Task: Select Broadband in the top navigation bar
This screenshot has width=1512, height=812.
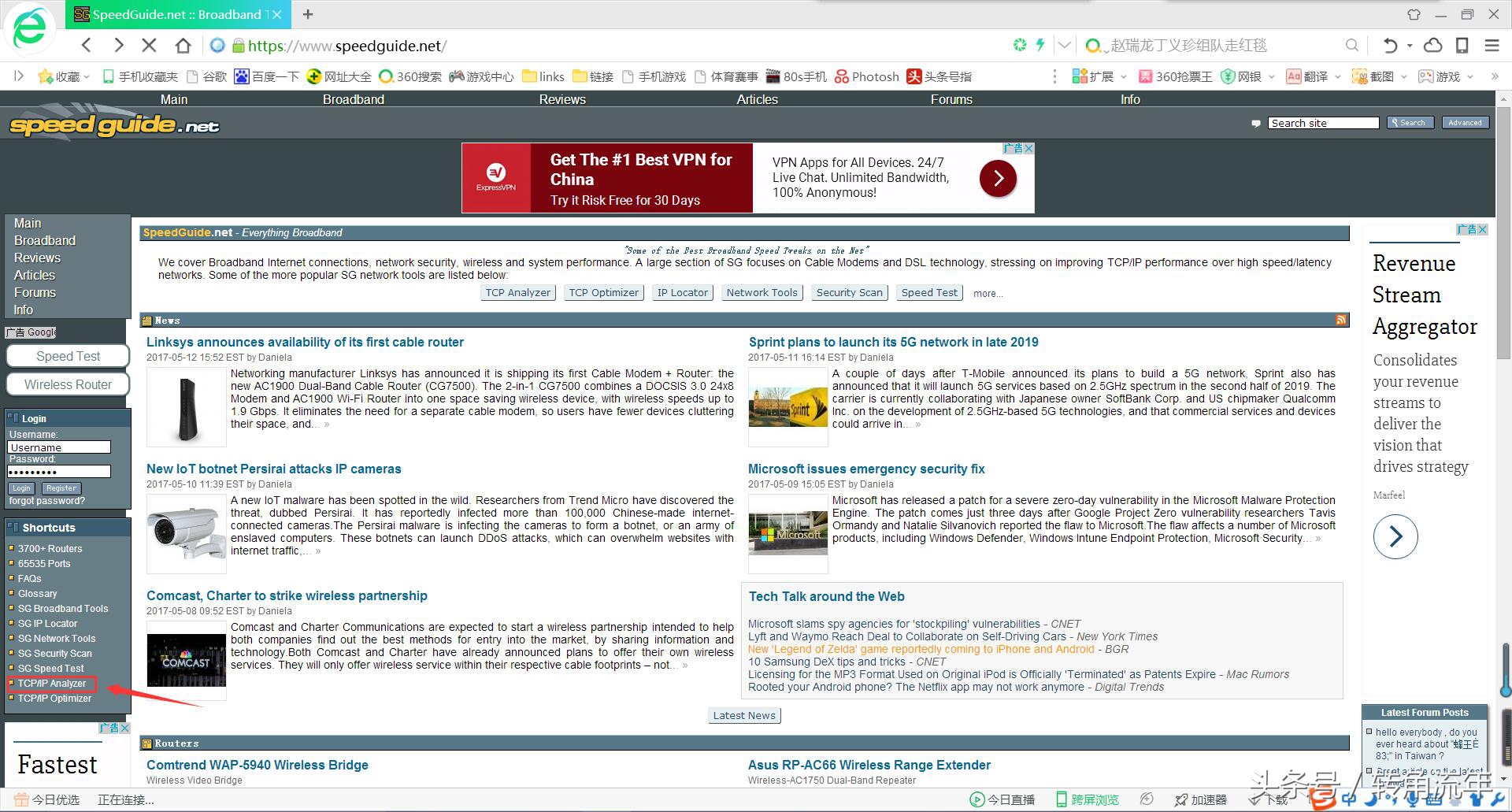Action: [x=354, y=99]
